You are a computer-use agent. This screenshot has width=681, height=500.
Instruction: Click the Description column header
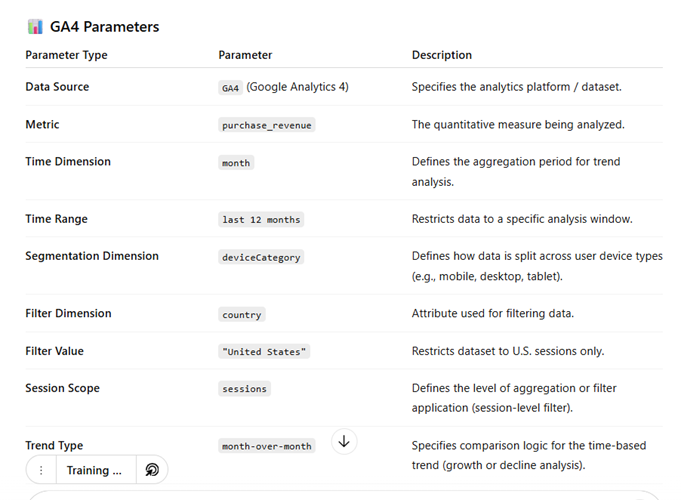click(x=442, y=55)
